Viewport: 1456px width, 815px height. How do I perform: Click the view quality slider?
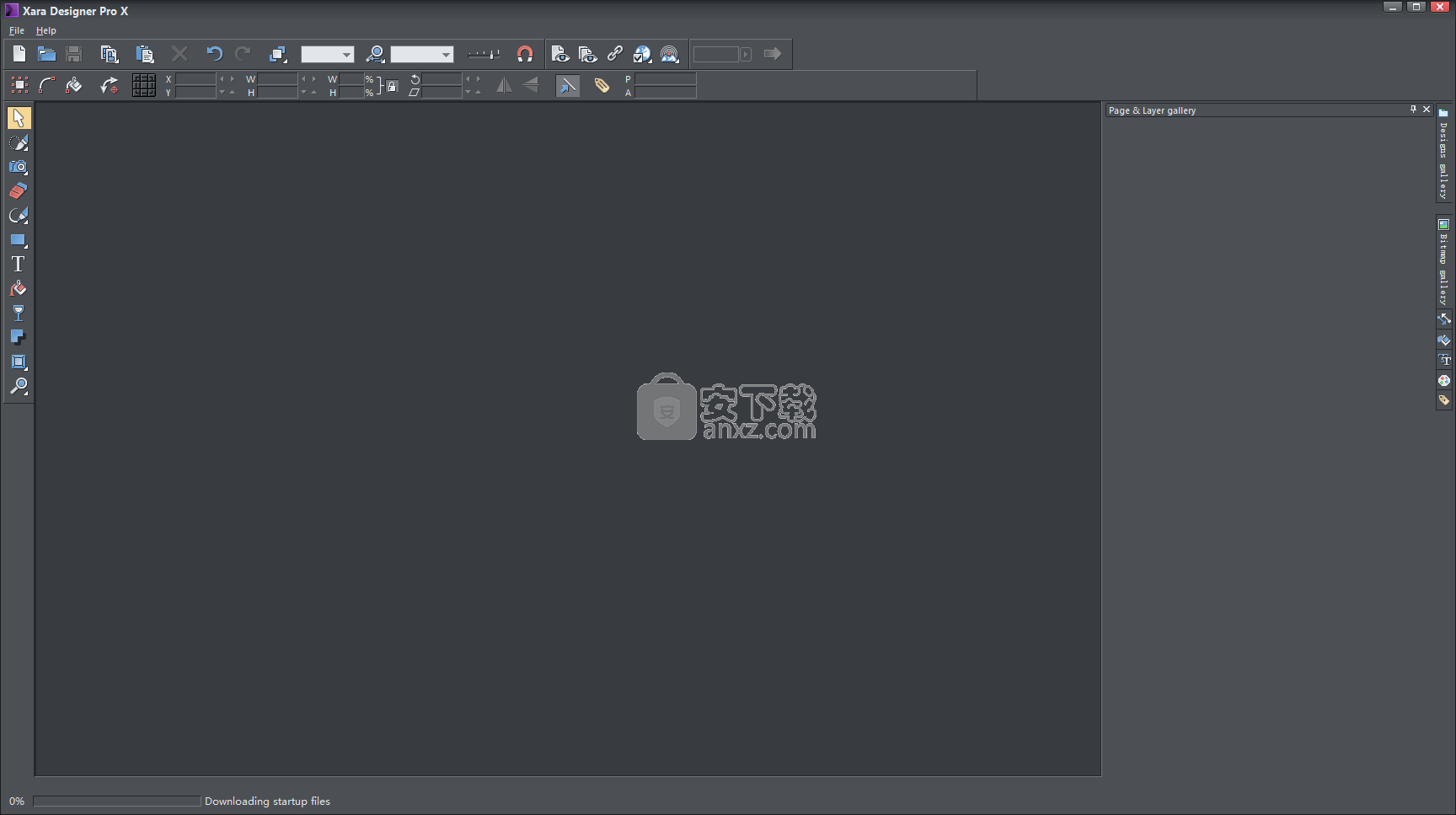[x=484, y=55]
